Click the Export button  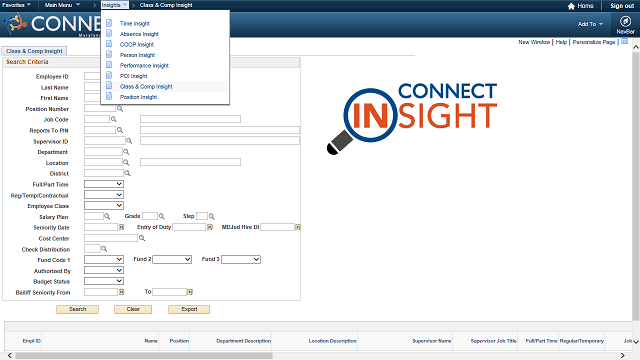coord(189,309)
